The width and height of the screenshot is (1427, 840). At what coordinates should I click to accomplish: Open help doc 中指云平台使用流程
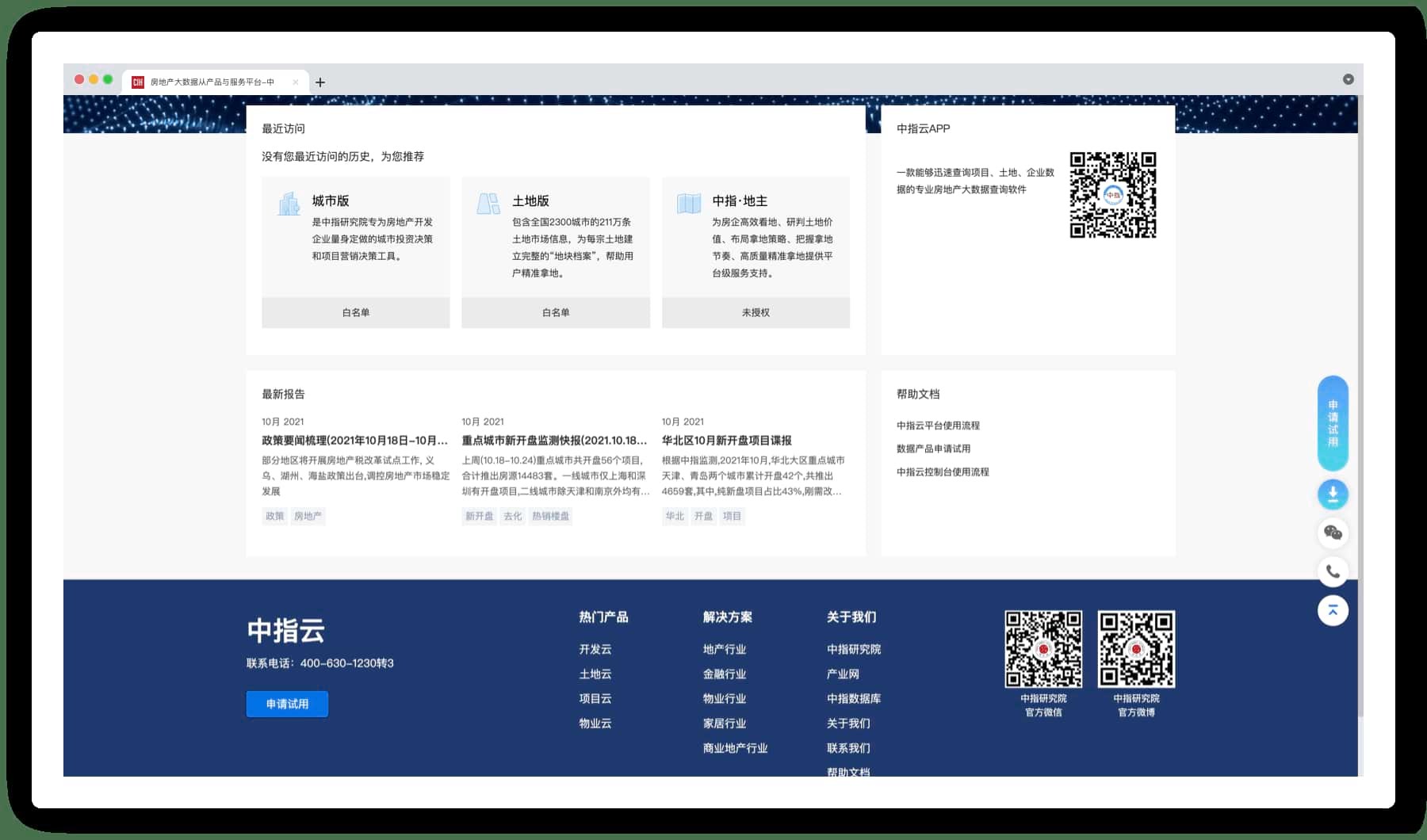tap(938, 426)
